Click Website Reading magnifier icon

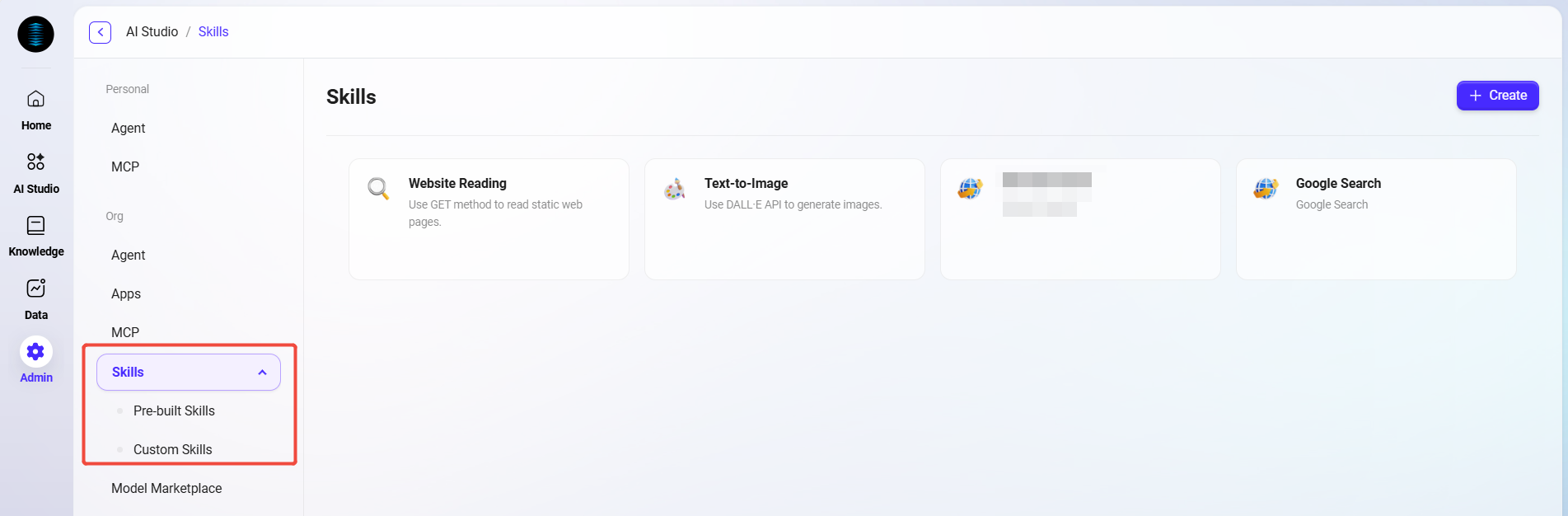pyautogui.click(x=378, y=189)
